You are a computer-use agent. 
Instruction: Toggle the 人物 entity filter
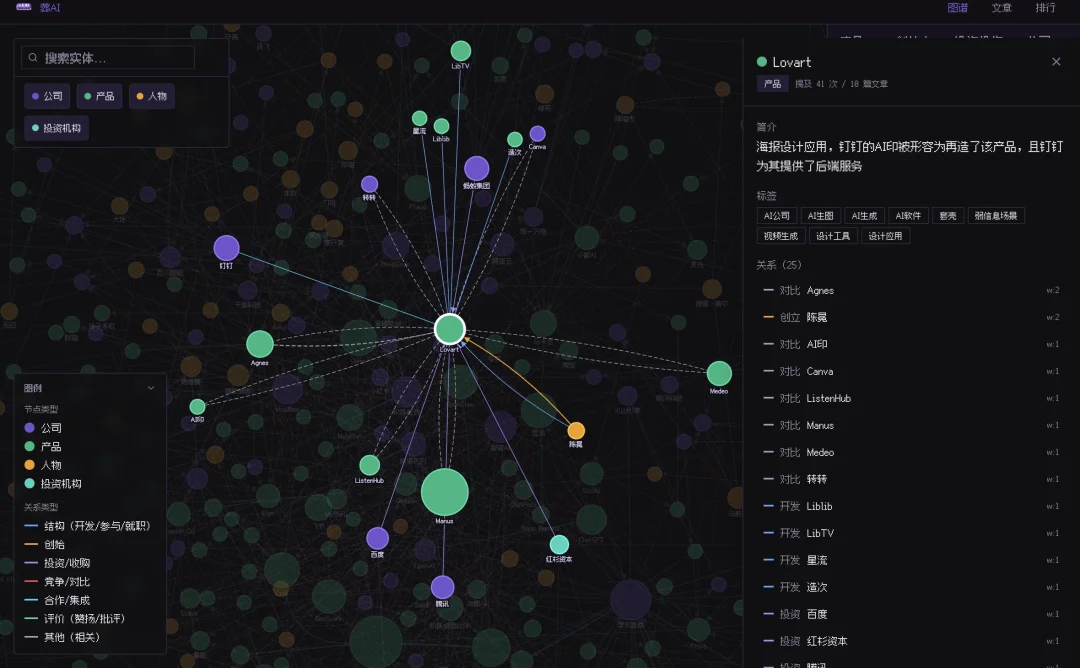(151, 97)
